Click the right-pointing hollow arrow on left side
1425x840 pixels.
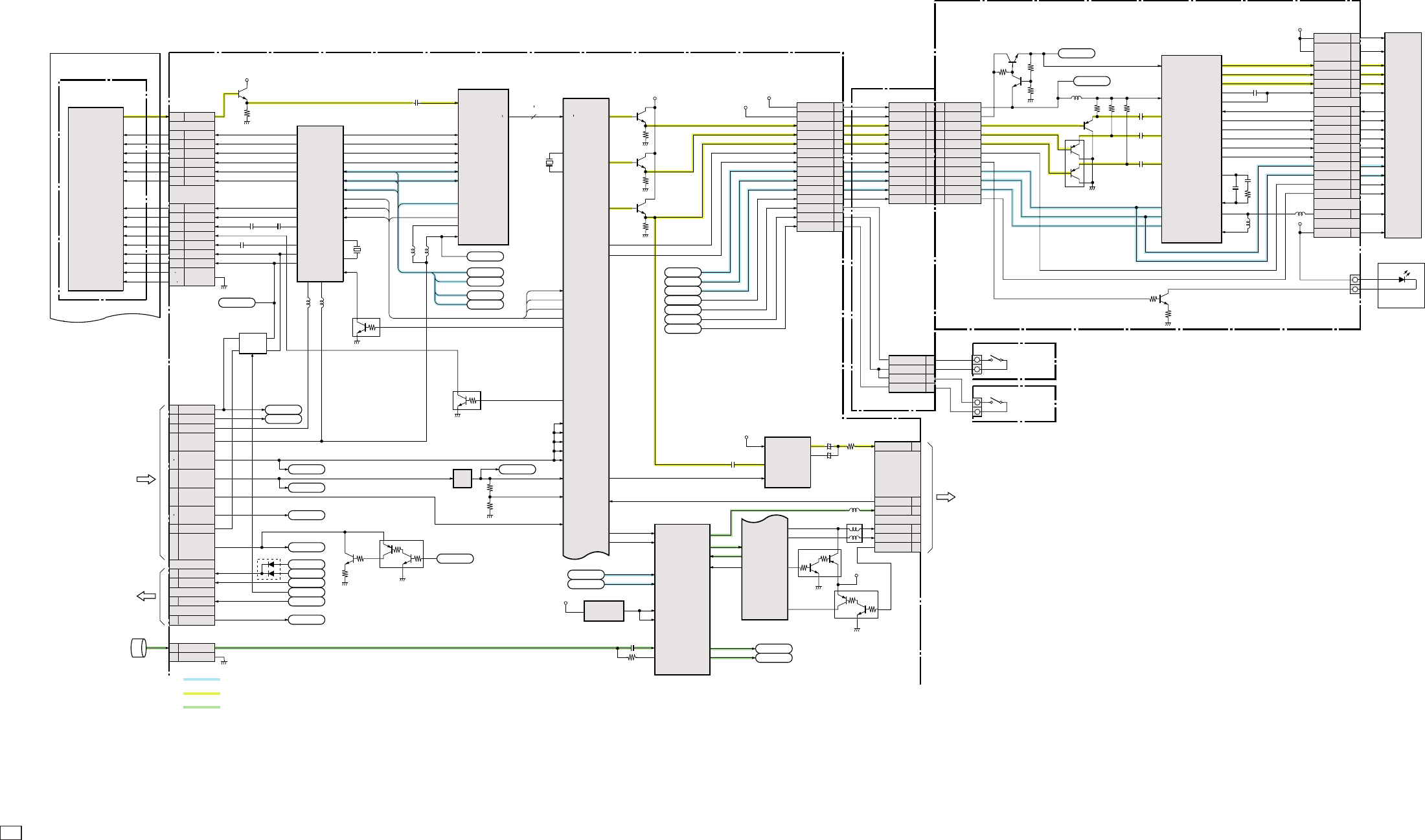click(146, 479)
